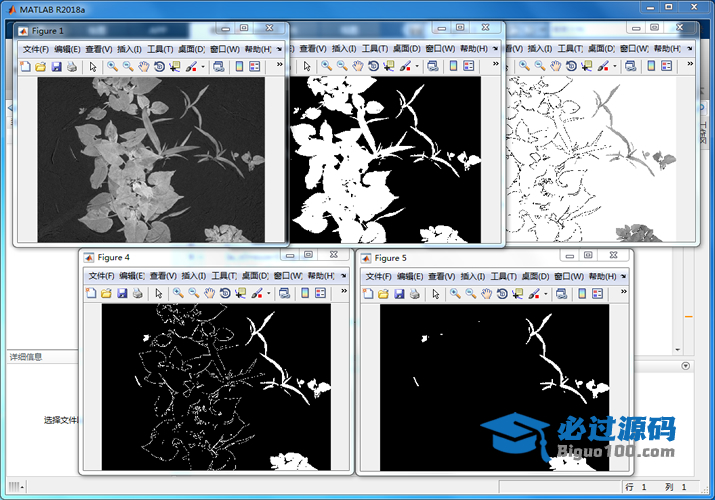Image resolution: width=715 pixels, height=500 pixels.
Task: Print Figure 1 with the printer icon
Action: pyautogui.click(x=72, y=67)
